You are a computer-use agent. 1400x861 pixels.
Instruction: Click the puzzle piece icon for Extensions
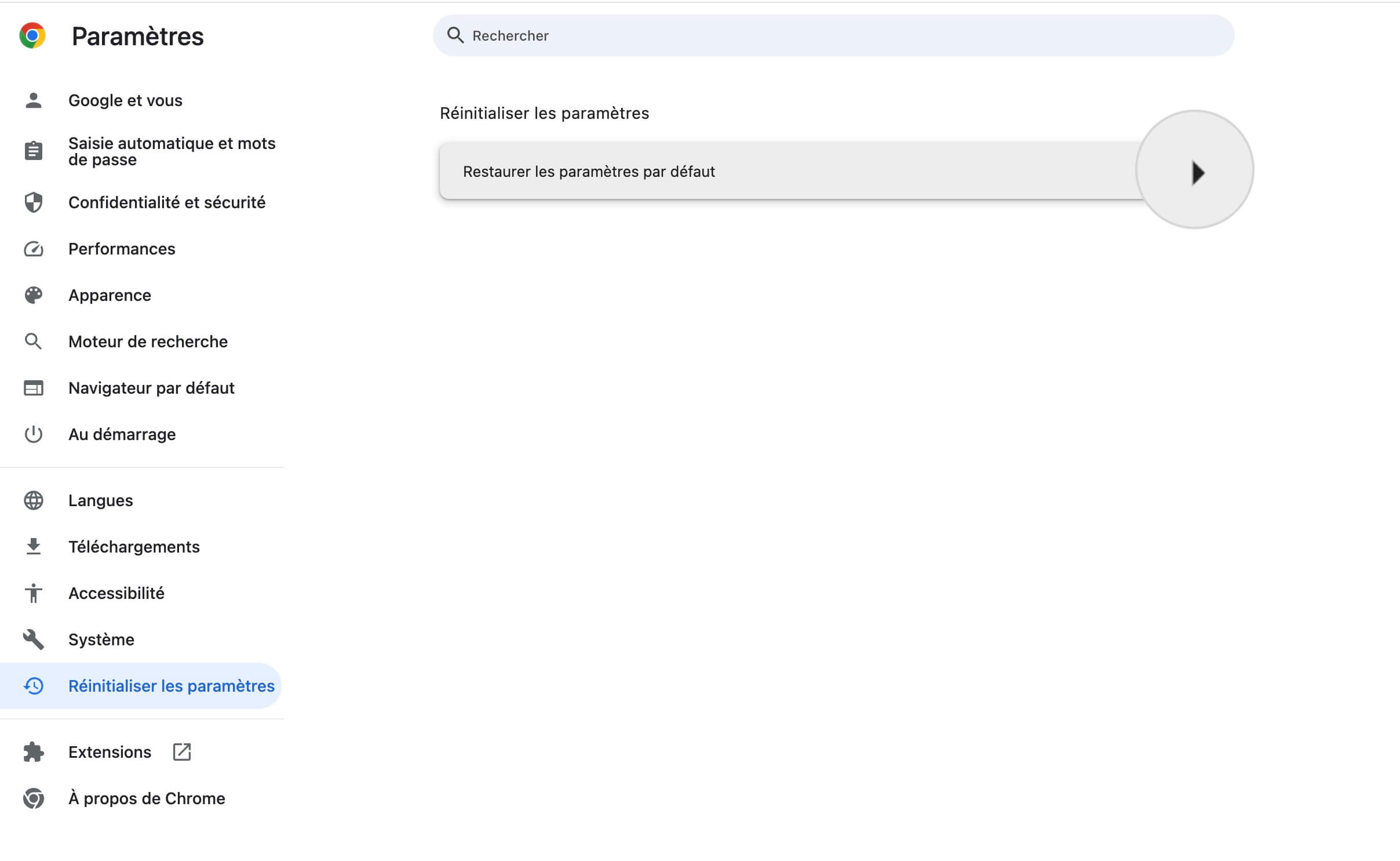tap(34, 752)
